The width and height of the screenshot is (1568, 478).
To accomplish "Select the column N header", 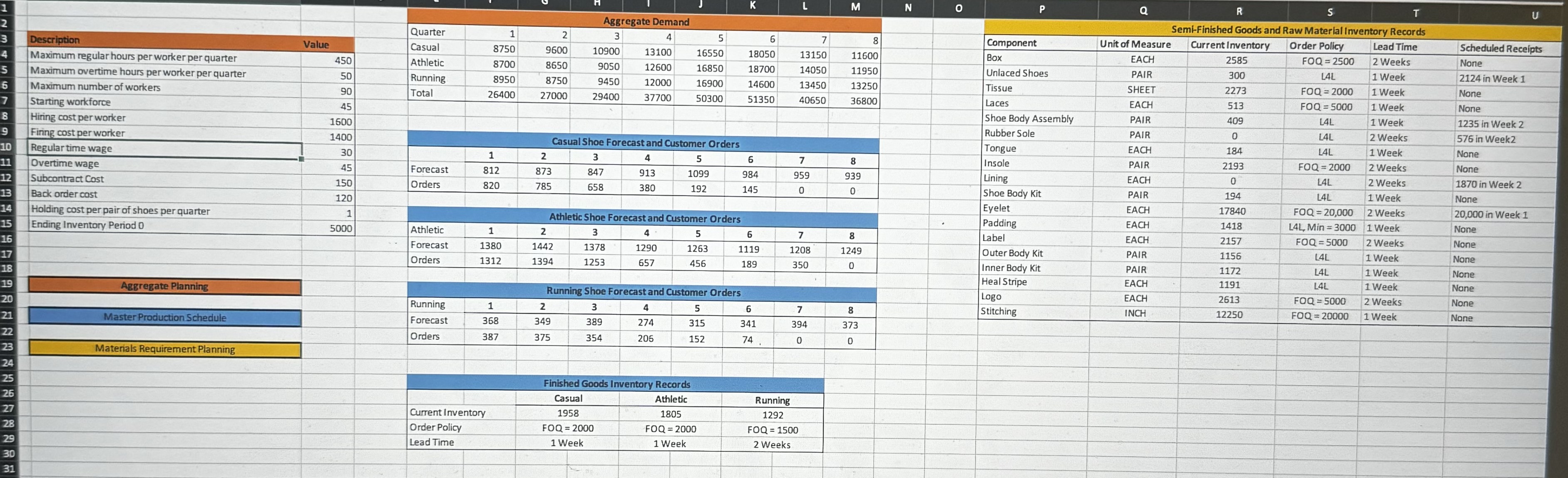I will coord(907,7).
